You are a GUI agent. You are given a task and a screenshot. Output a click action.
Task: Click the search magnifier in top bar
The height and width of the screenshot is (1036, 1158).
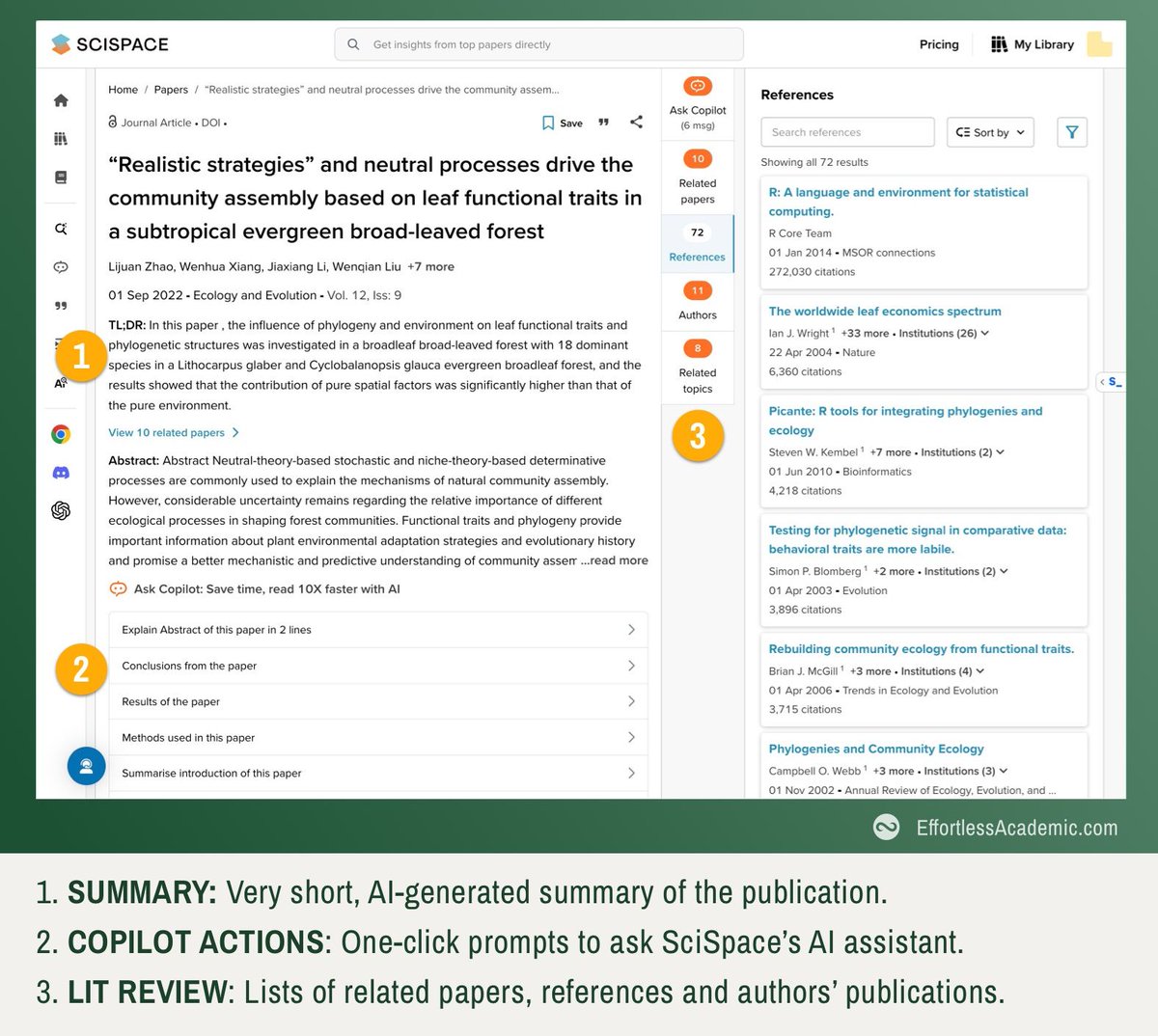click(353, 44)
